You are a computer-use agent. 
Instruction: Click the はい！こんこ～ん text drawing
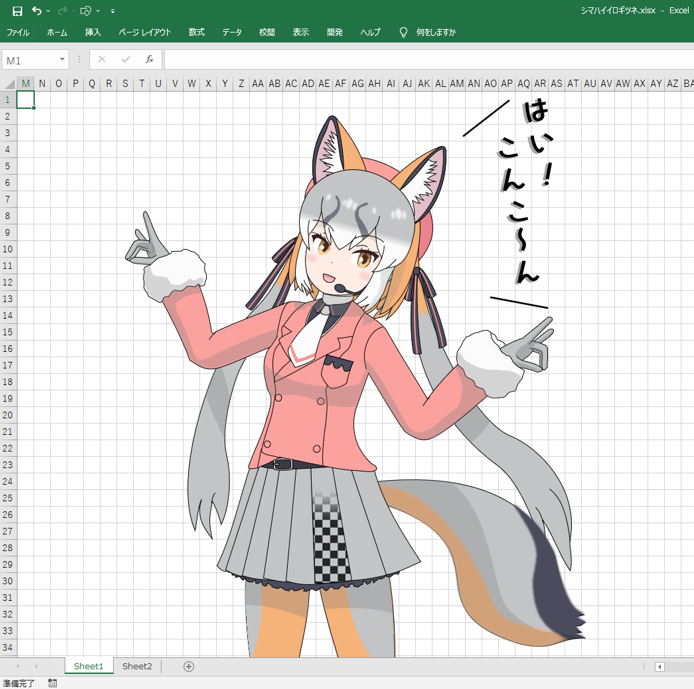pos(525,193)
